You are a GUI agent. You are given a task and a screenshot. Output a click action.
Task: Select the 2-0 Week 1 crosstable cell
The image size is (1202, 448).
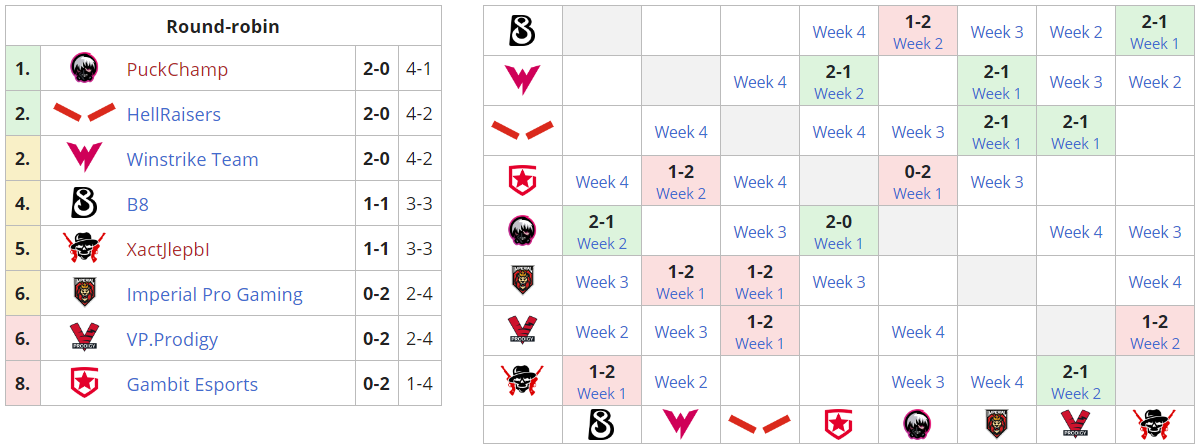coord(839,231)
